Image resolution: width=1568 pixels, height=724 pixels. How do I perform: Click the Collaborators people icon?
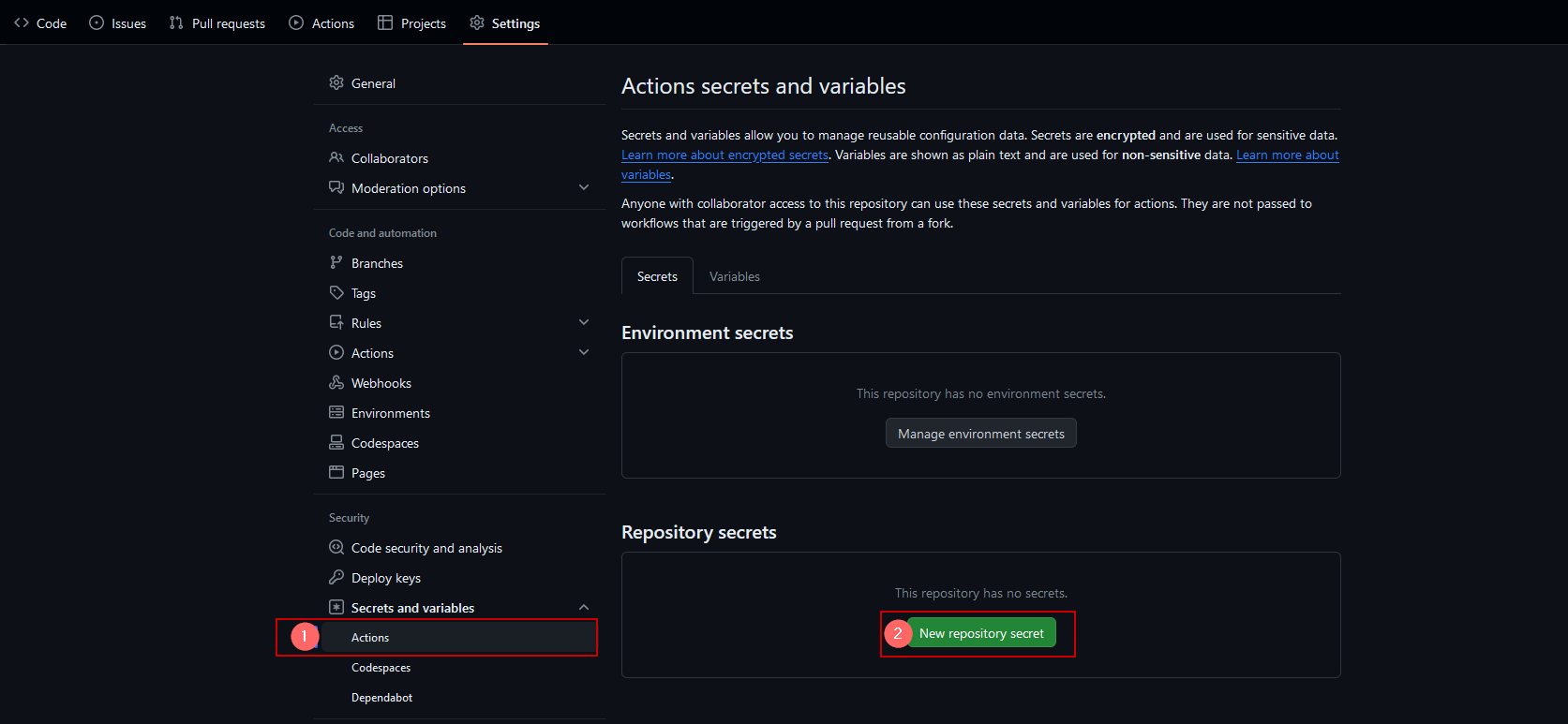click(336, 158)
